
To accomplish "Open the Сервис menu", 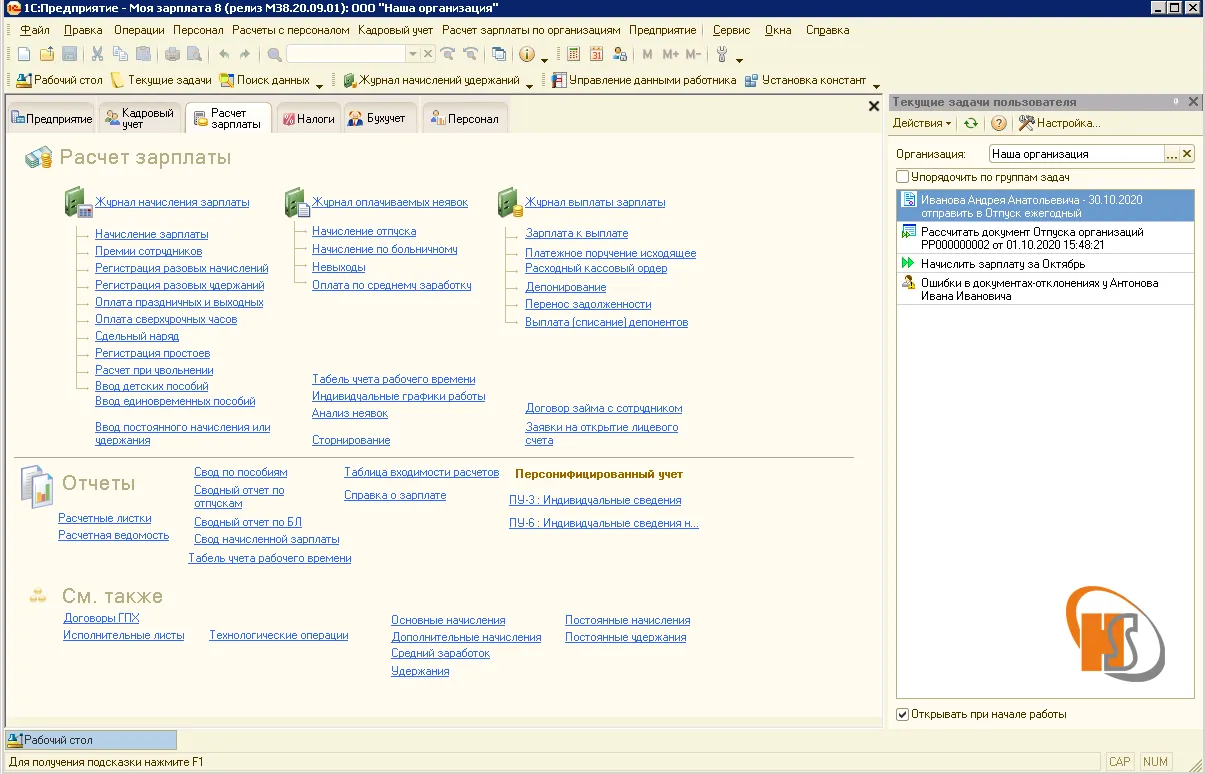I will (732, 30).
